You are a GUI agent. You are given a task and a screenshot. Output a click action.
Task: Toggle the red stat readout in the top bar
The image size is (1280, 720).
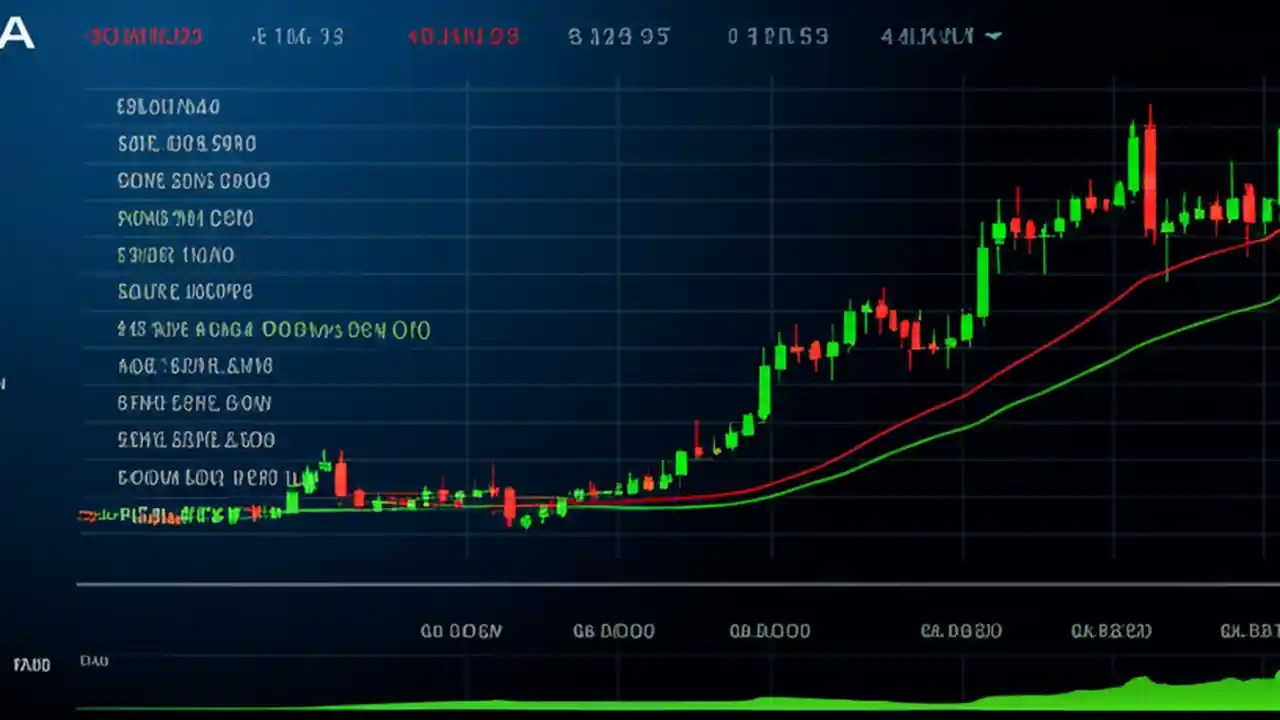(462, 36)
